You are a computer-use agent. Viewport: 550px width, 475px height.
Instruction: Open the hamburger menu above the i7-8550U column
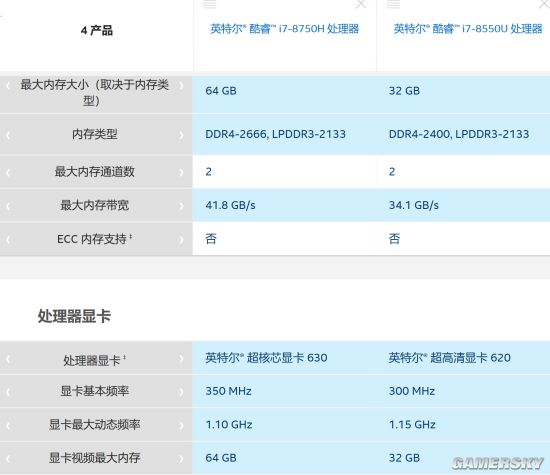393,4
